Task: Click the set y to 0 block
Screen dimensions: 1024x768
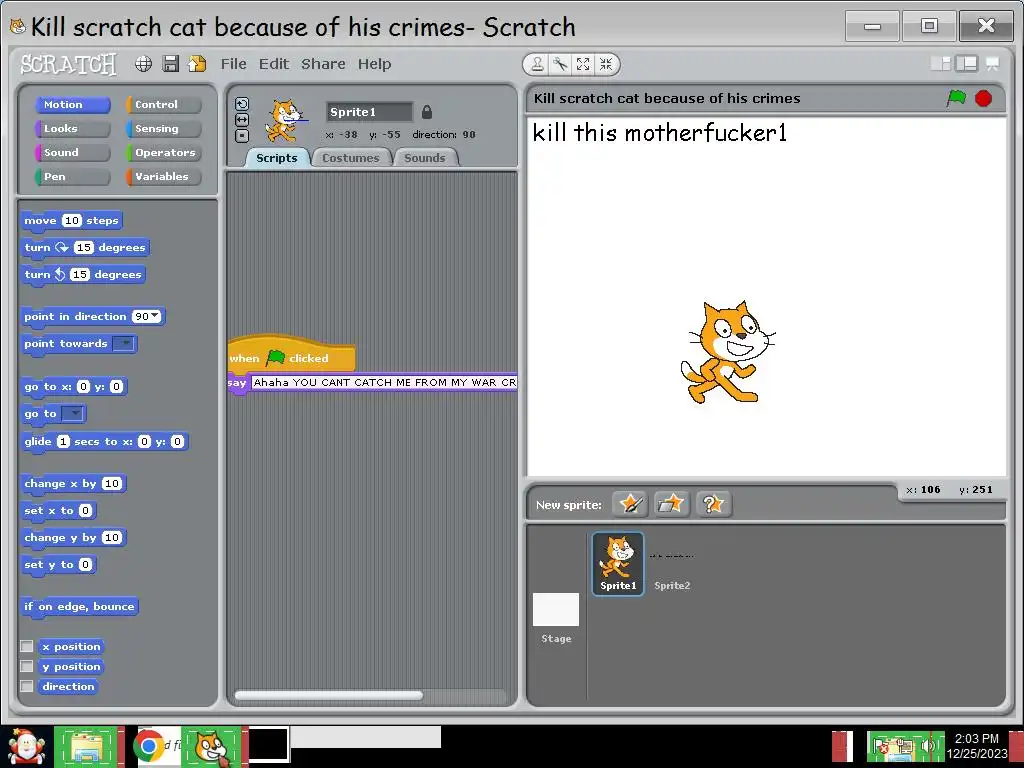Action: (59, 565)
